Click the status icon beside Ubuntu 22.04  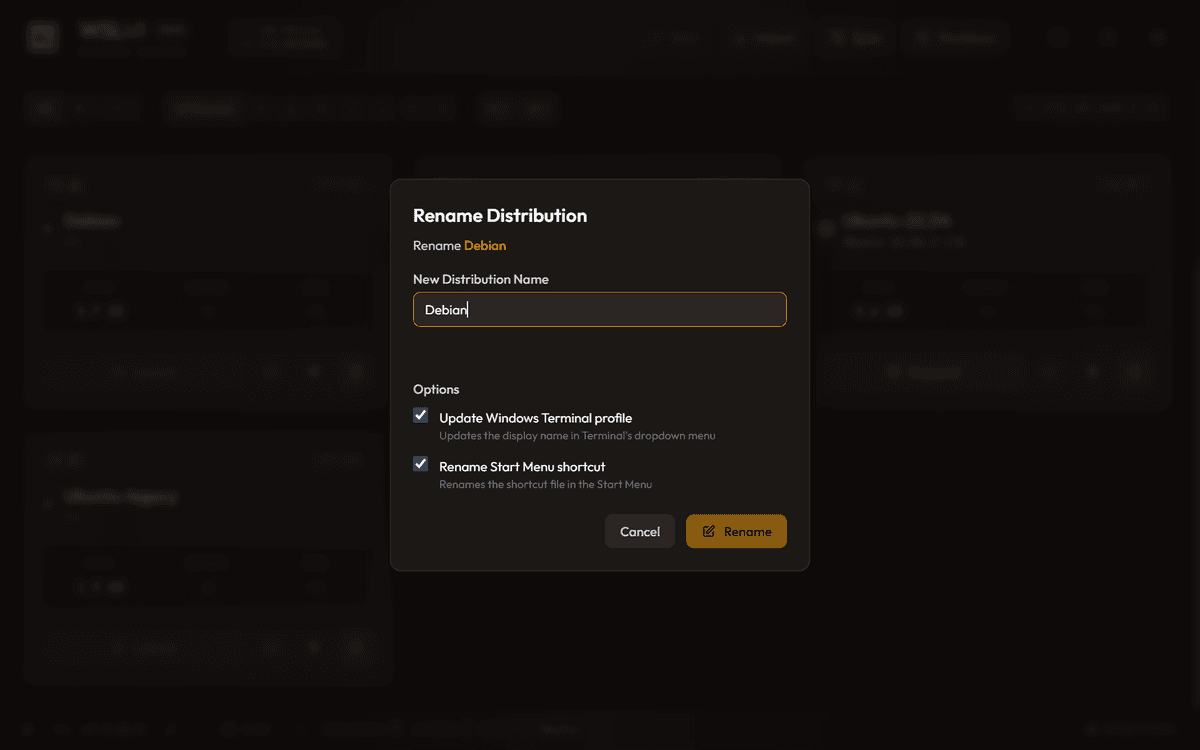coord(826,229)
